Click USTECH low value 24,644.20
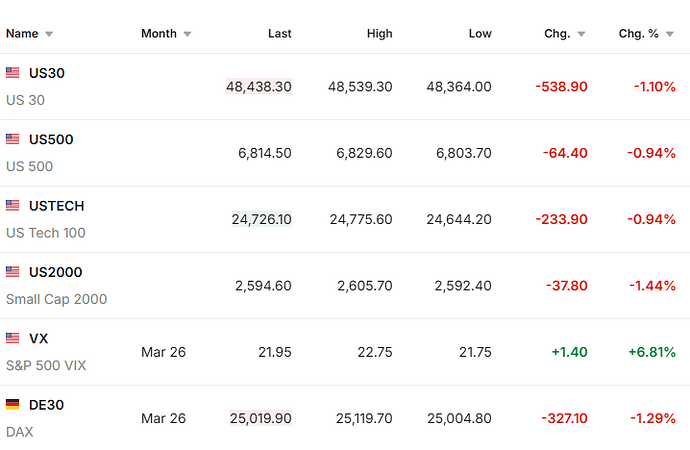690x450 pixels. coord(459,220)
